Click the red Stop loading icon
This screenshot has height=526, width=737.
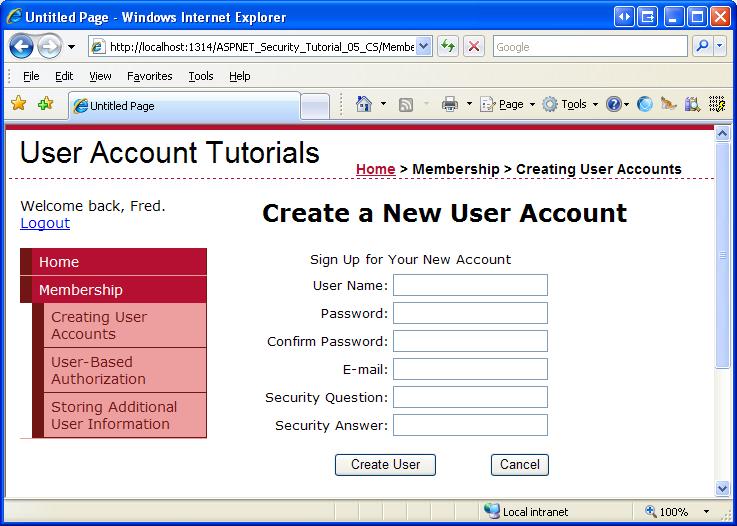pyautogui.click(x=474, y=47)
